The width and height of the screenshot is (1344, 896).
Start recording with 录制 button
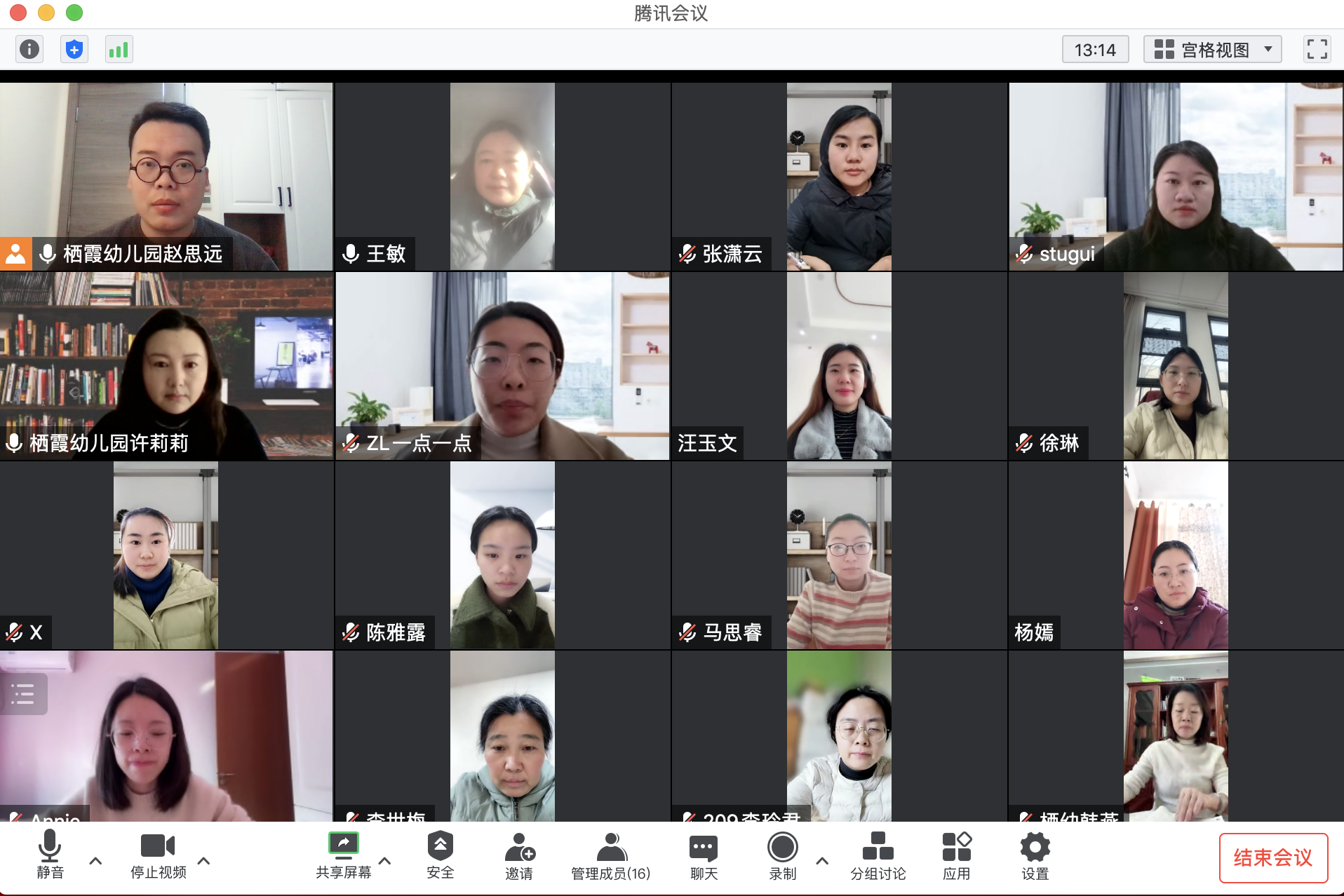(782, 855)
